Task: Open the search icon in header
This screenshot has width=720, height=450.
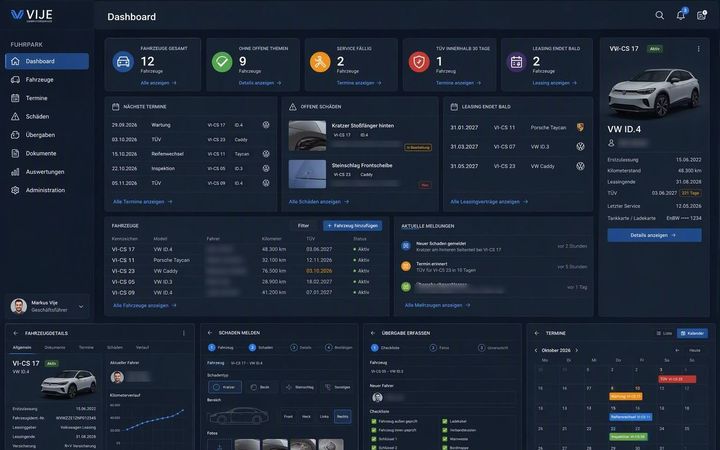Action: pos(659,15)
